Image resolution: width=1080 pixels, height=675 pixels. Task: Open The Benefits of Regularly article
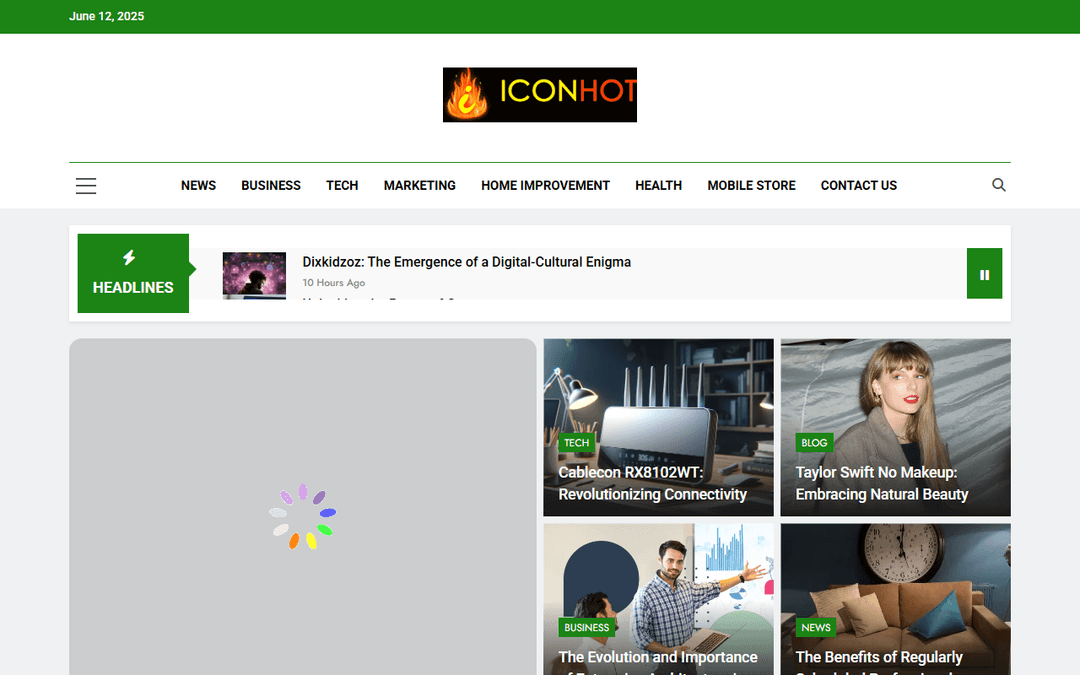point(879,663)
